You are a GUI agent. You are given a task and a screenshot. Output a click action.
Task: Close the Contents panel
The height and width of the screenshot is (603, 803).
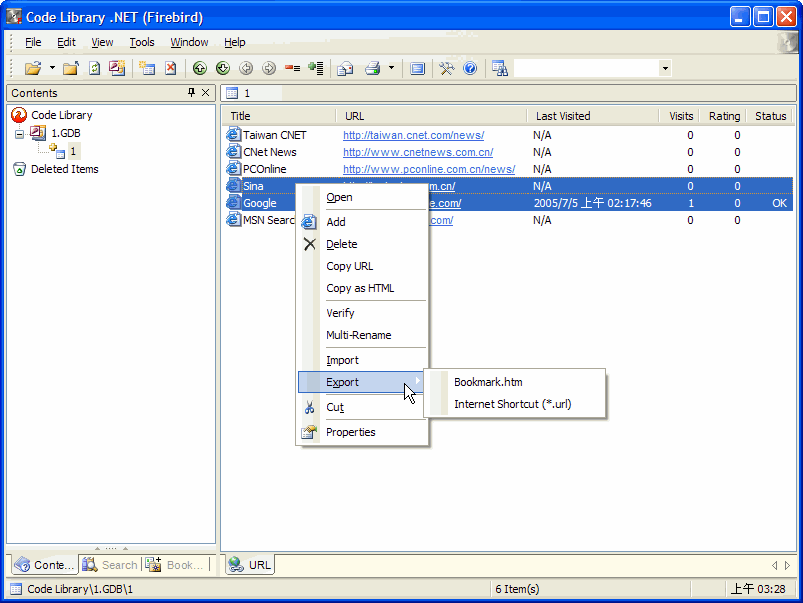205,92
